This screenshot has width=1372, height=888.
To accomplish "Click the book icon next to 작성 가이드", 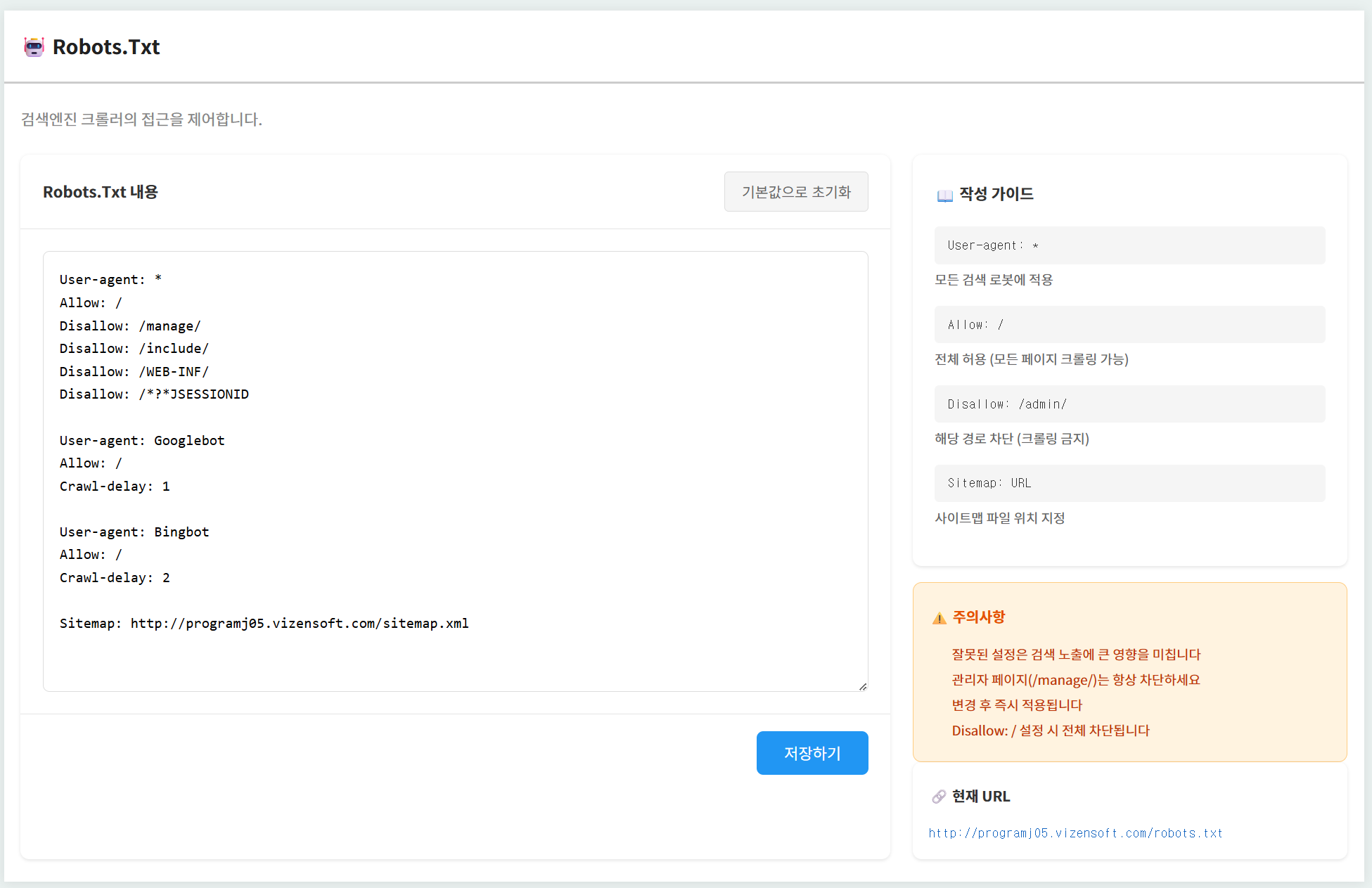I will [944, 195].
